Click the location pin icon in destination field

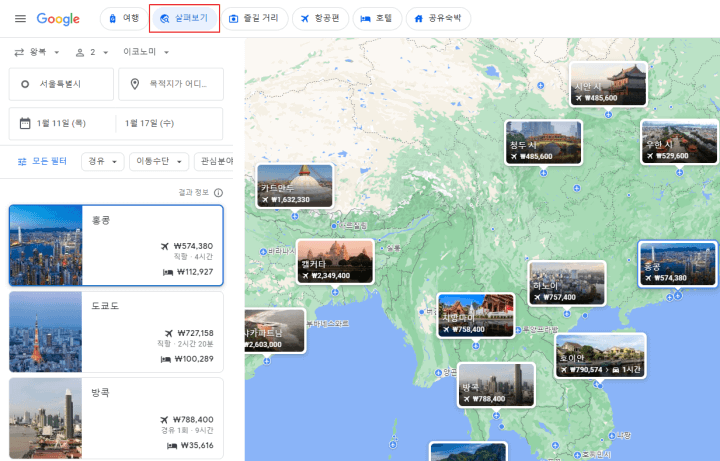(135, 84)
